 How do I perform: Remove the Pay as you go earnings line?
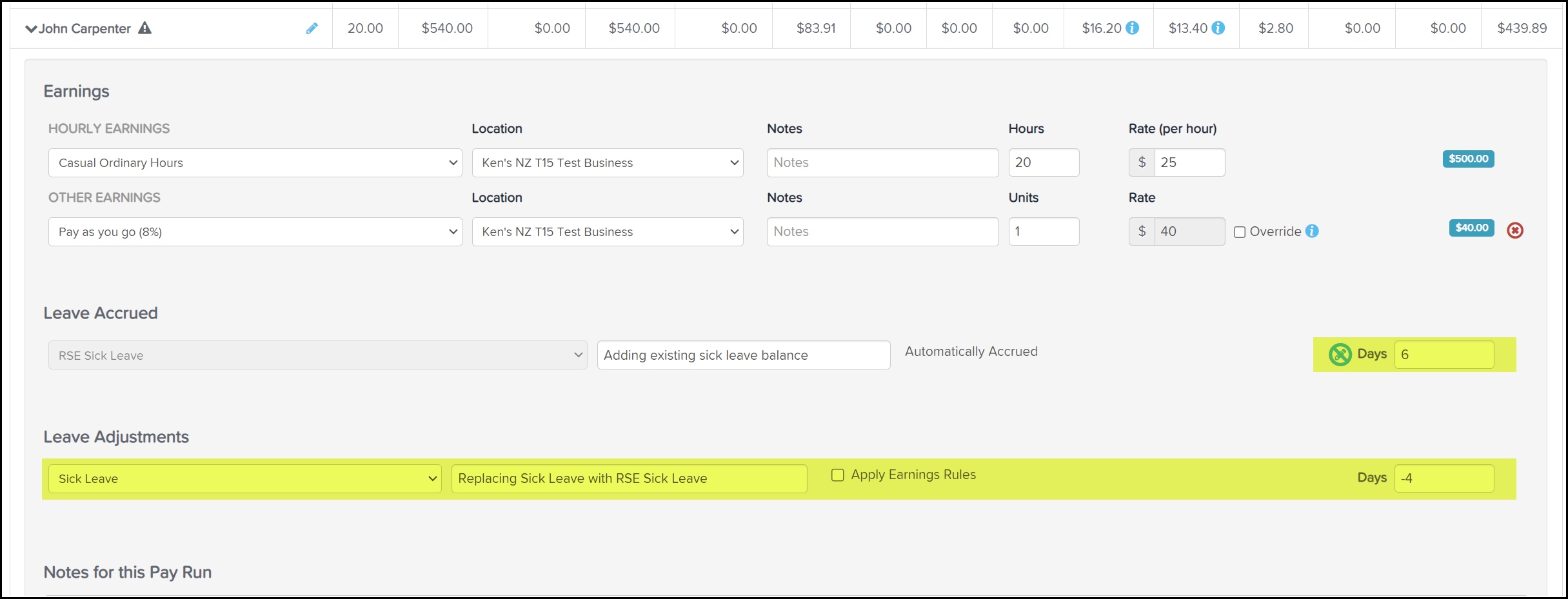tap(1514, 230)
